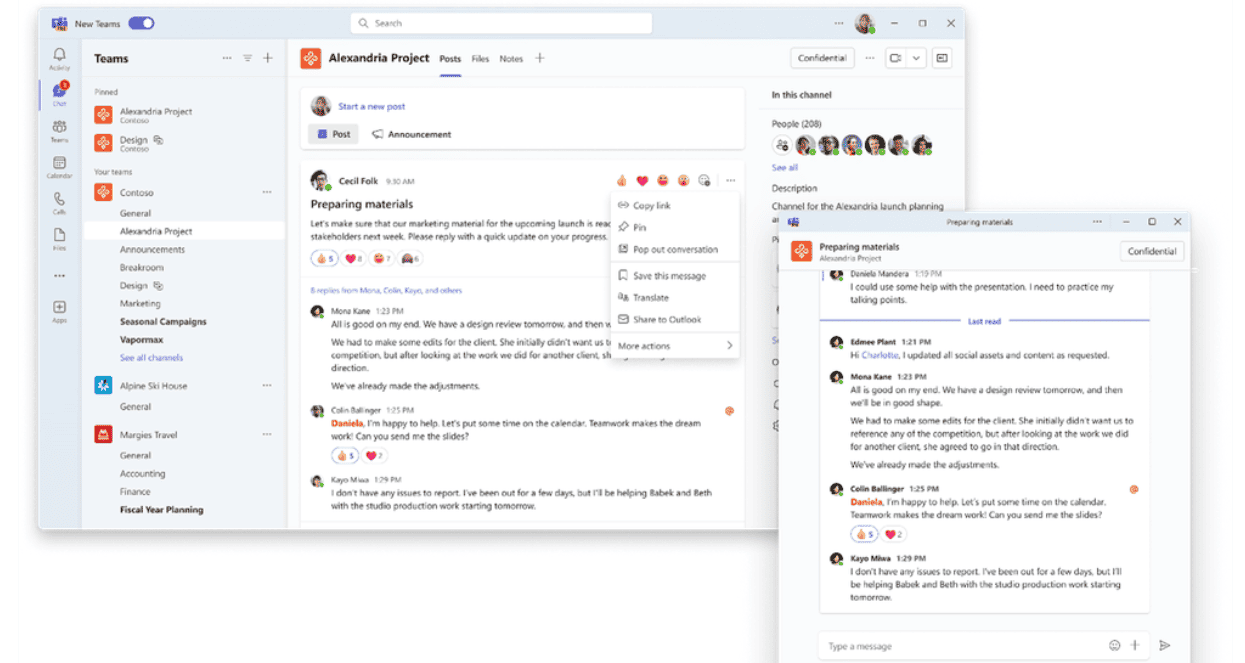The width and height of the screenshot is (1245, 663).
Task: Choose Translate from the context menu
Action: coord(675,298)
